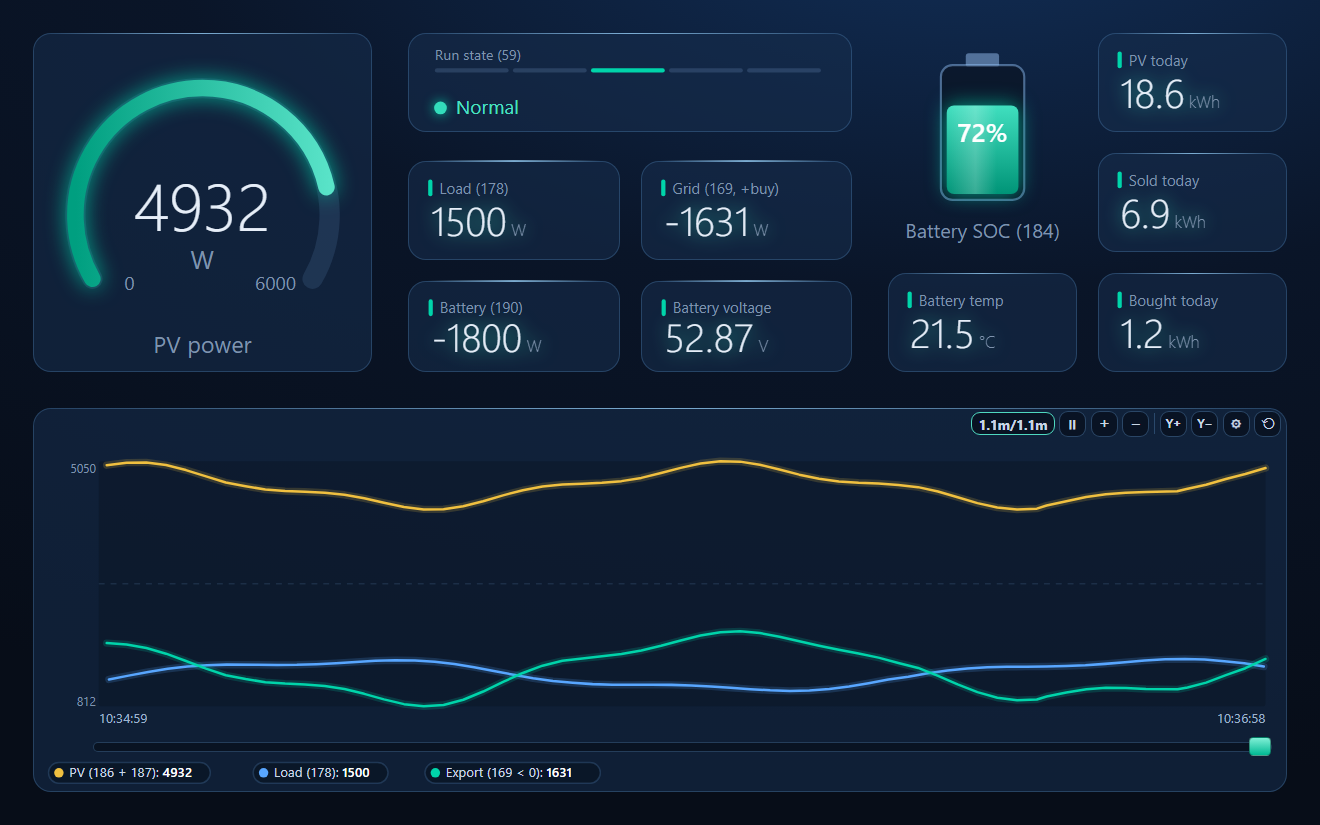
Task: Open chart settings gear
Action: pyautogui.click(x=1236, y=424)
